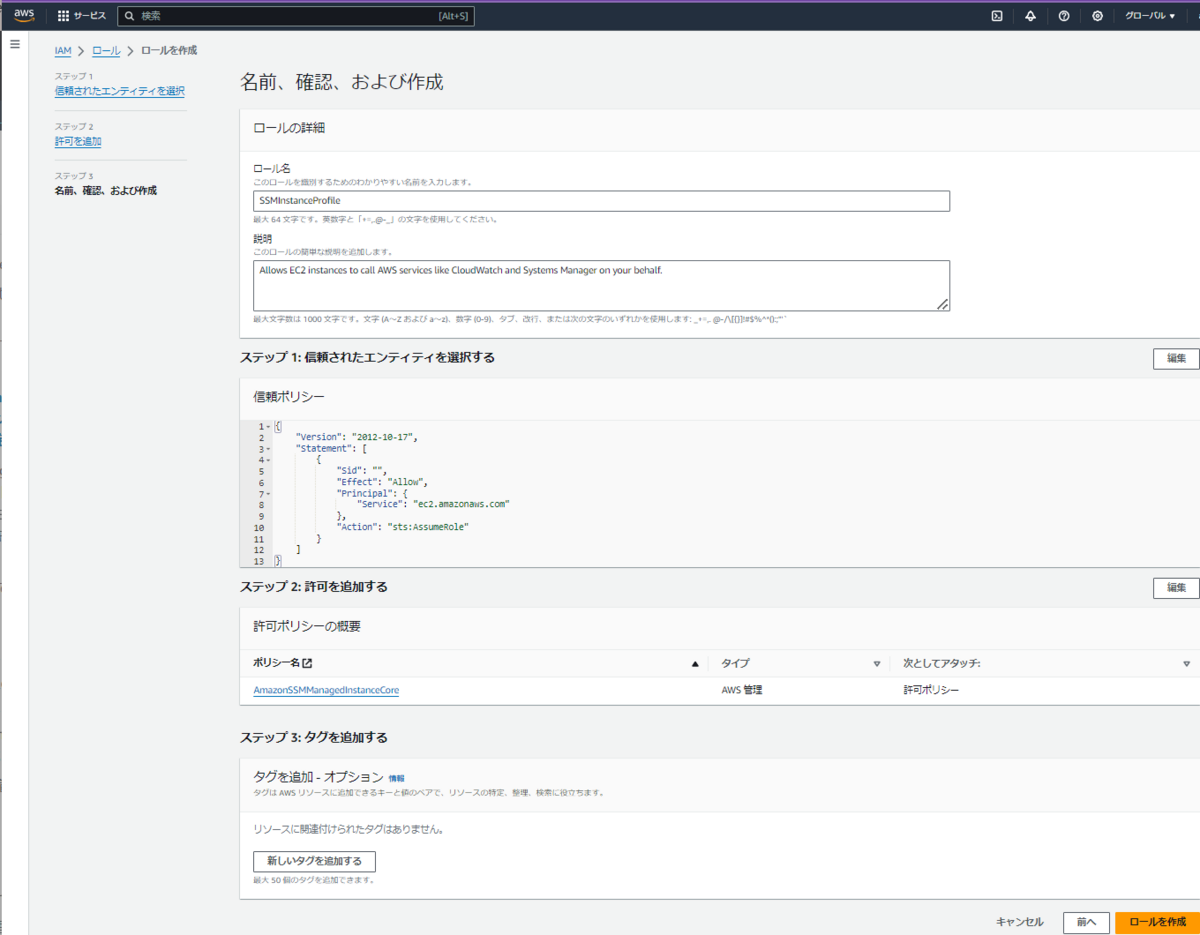Click キャンセル button

click(1020, 922)
